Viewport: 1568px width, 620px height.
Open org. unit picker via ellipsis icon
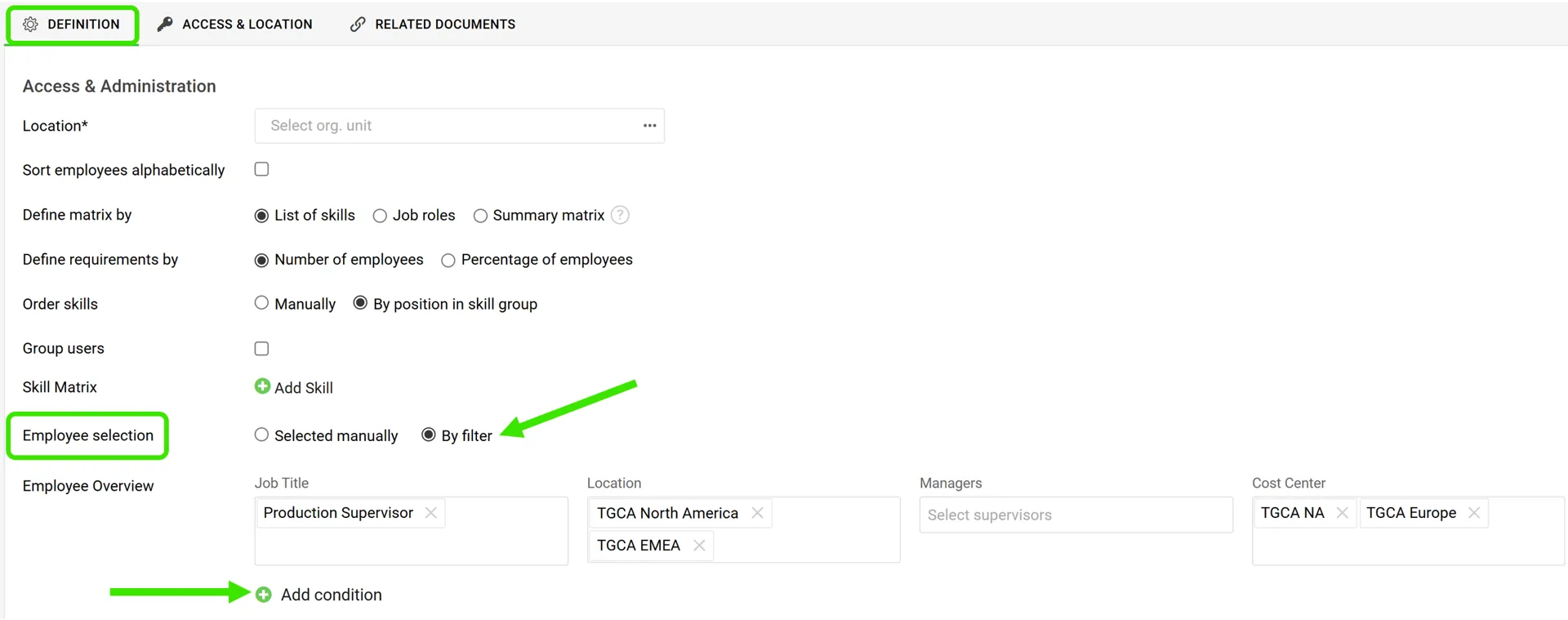650,126
